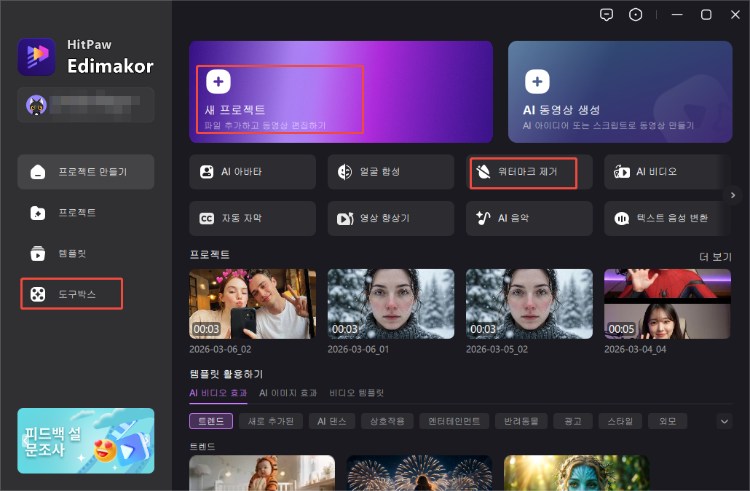
Task: Open project thumbnail 2026-03-05_02
Action: (x=529, y=304)
